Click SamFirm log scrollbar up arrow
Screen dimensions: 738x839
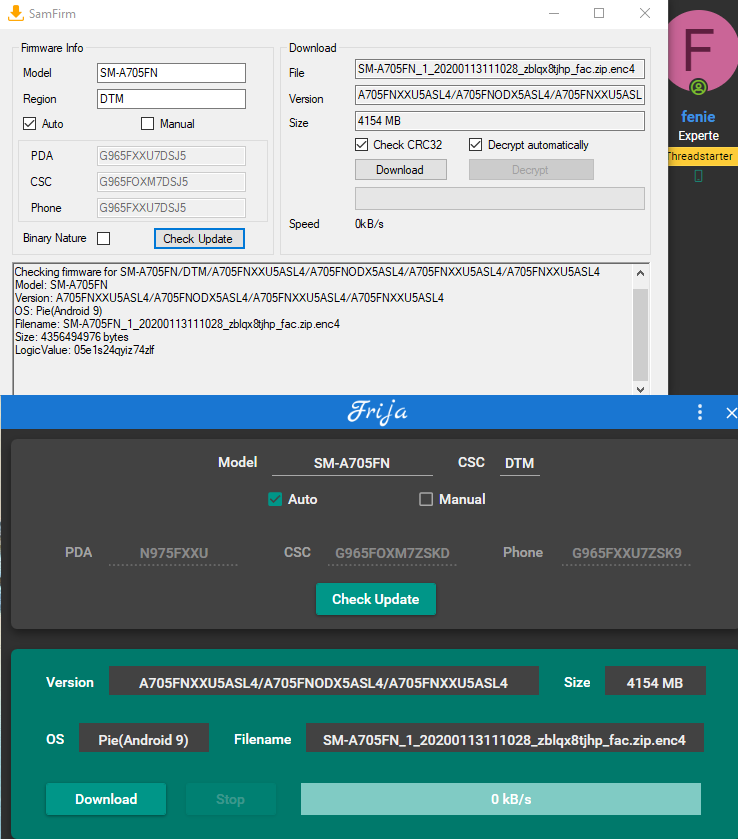[x=641, y=273]
